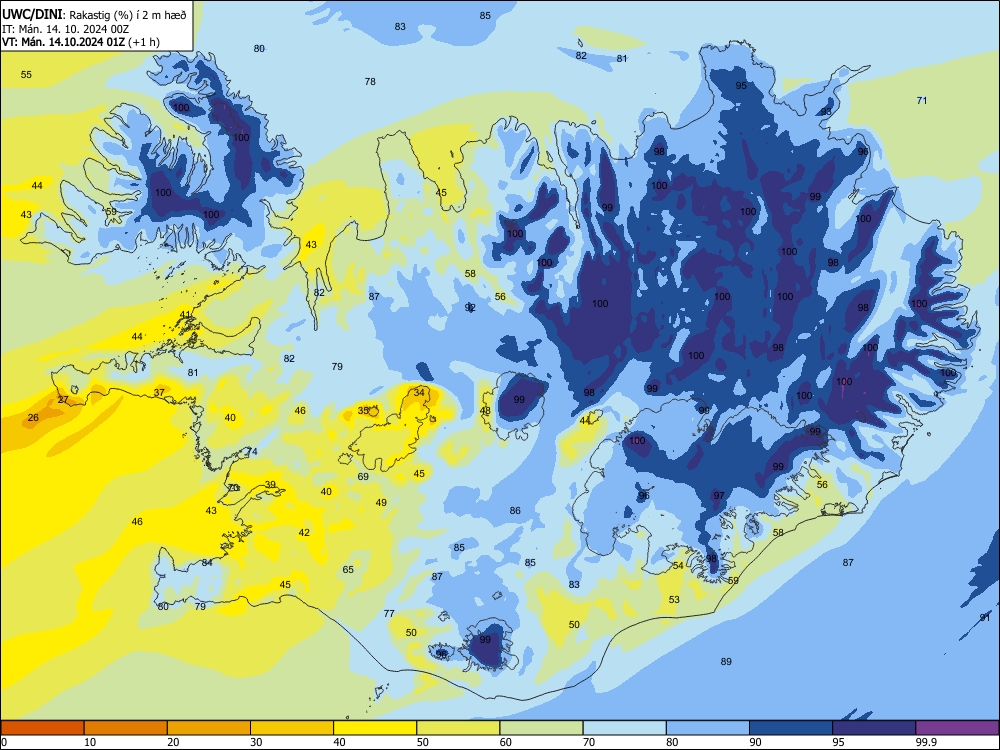Image resolution: width=1000 pixels, height=750 pixels.
Task: Click the 'IT: Mán. 14. 10. 2024 00Z' line
Action: (x=66, y=29)
